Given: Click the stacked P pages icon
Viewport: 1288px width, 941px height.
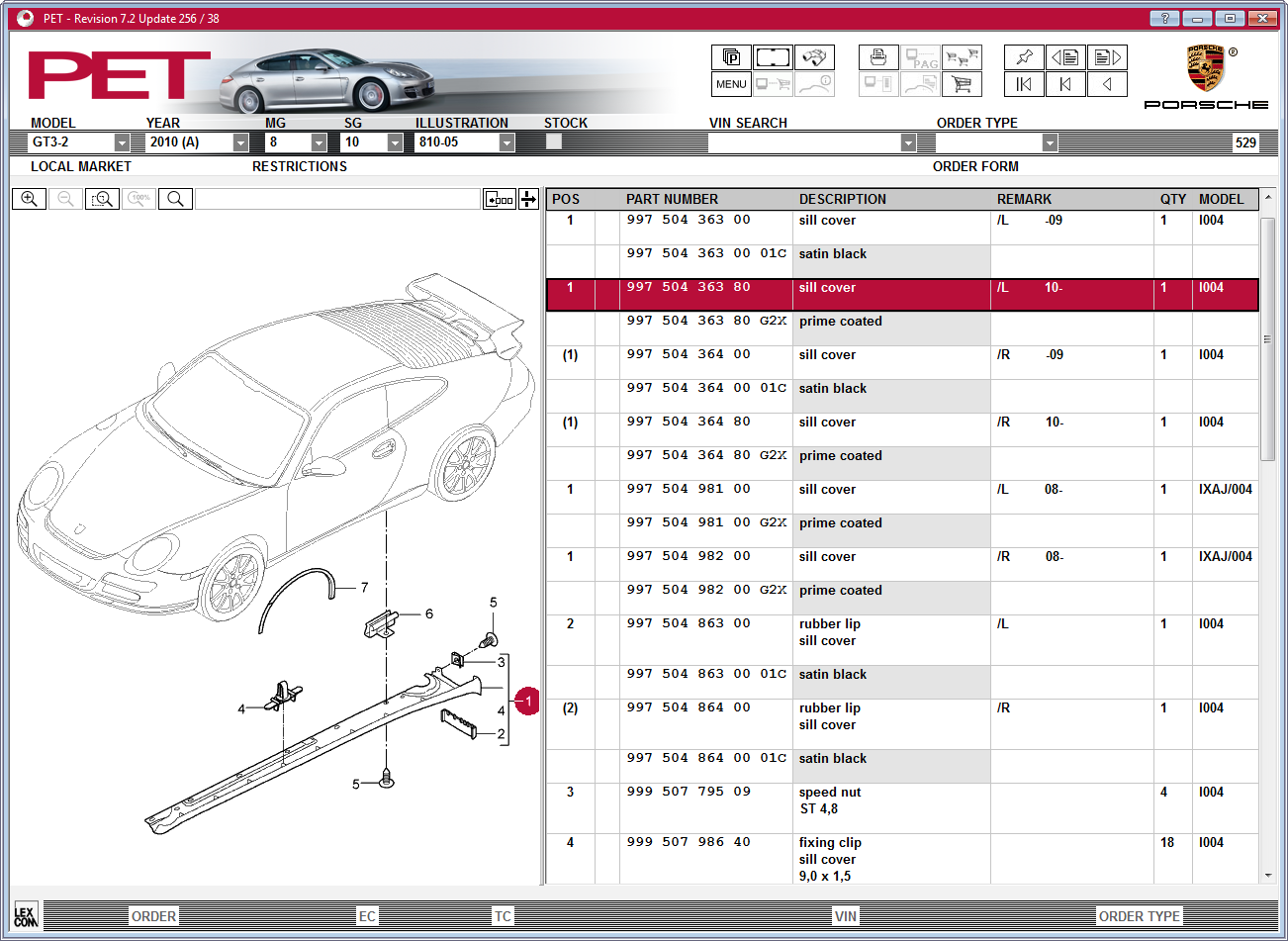Looking at the screenshot, I should 731,57.
